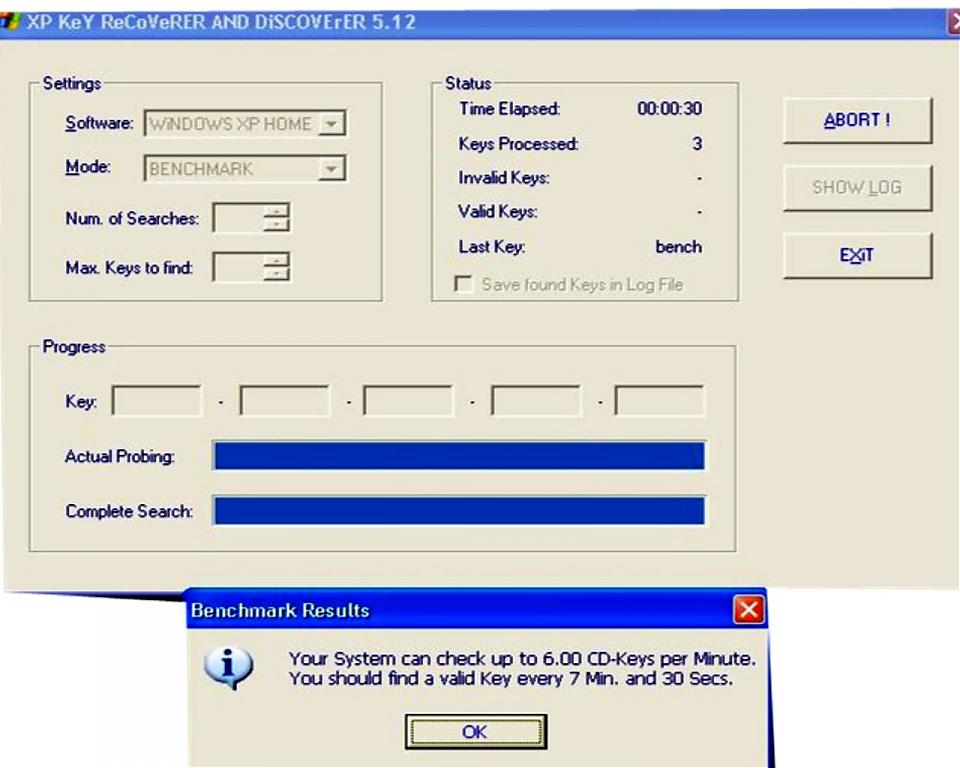Toggle Save found Keys in Log File checkbox
The image size is (960, 768).
pyautogui.click(x=463, y=284)
